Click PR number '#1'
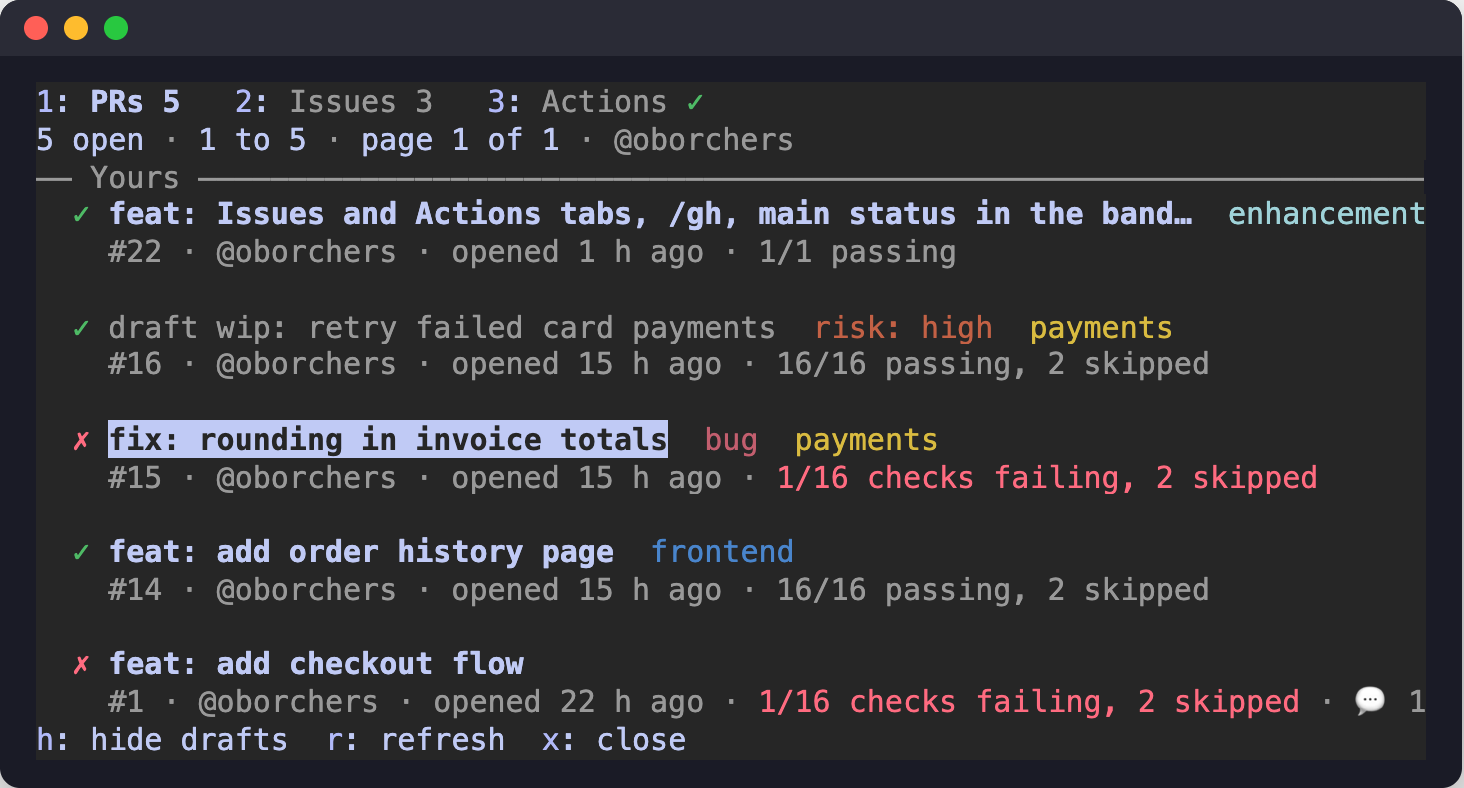The height and width of the screenshot is (788, 1464). (126, 702)
